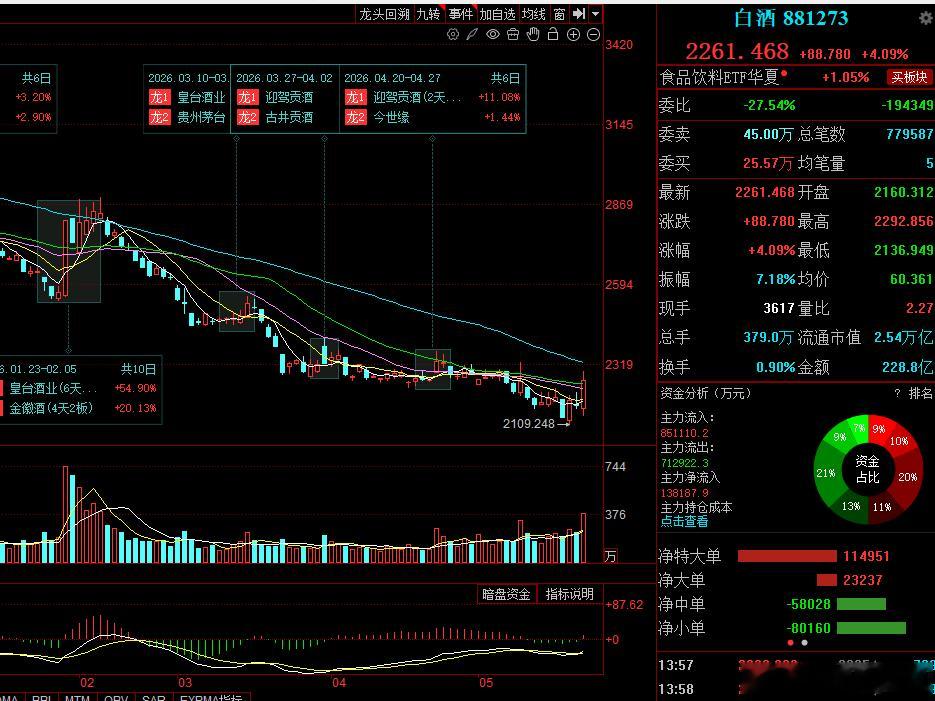The image size is (935, 701).
Task: Click 龙2 古井贡酒 entry
Action: pos(275,117)
